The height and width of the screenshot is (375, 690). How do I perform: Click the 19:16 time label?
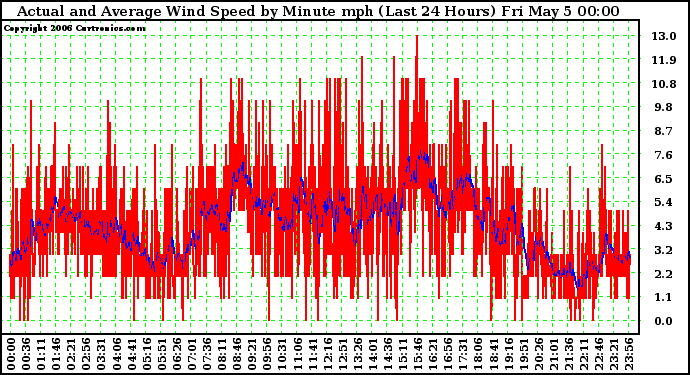(509, 354)
